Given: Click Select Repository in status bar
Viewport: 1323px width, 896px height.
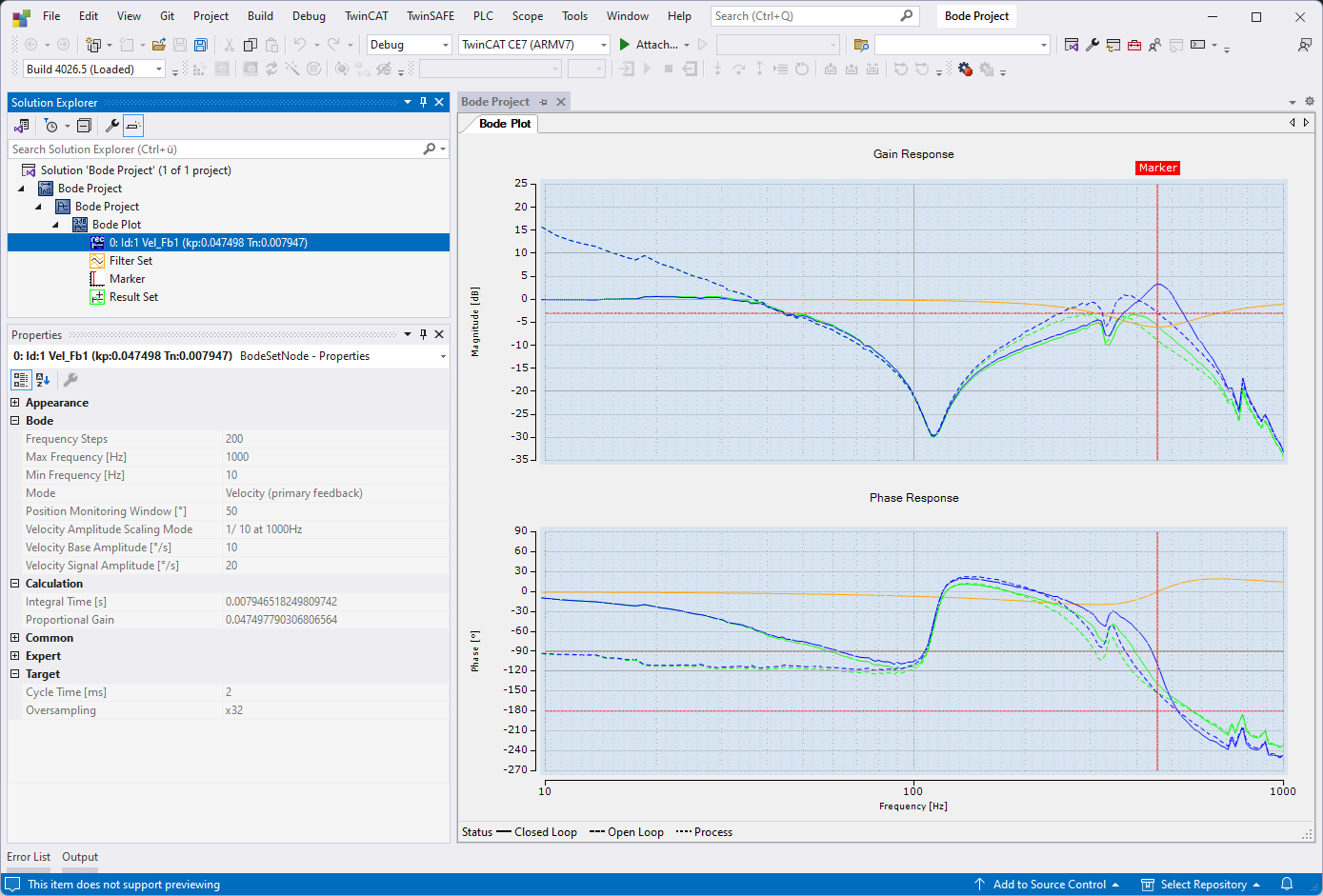Looking at the screenshot, I should [x=1201, y=885].
